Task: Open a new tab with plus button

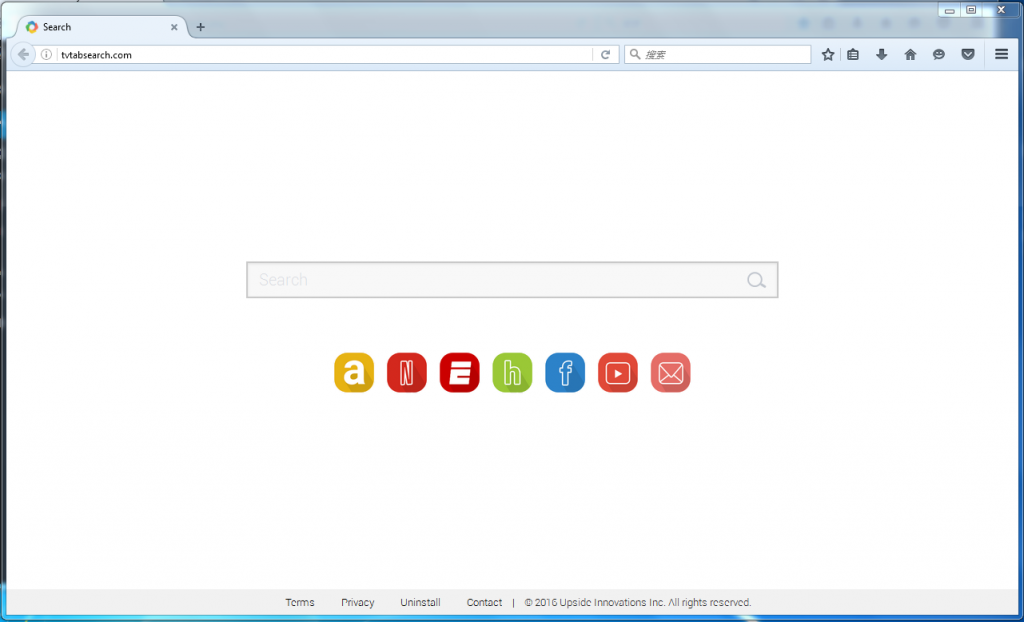Action: click(x=200, y=27)
